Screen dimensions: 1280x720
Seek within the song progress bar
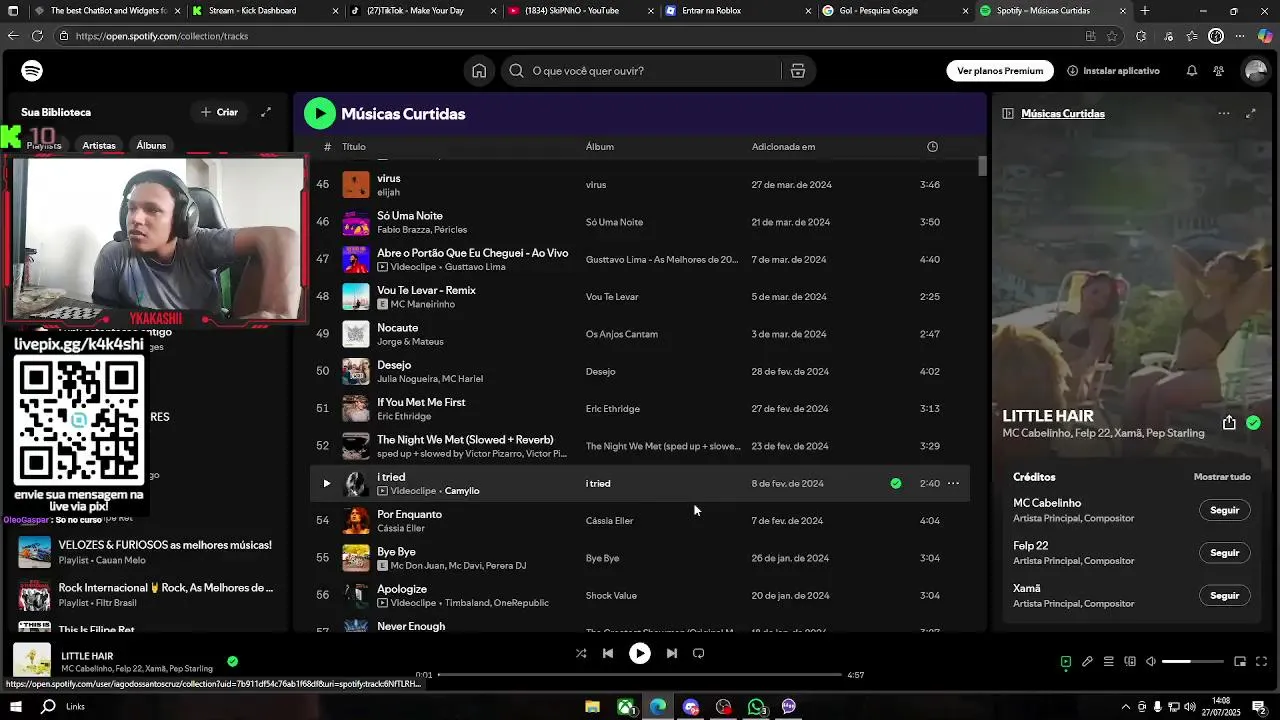pos(640,675)
